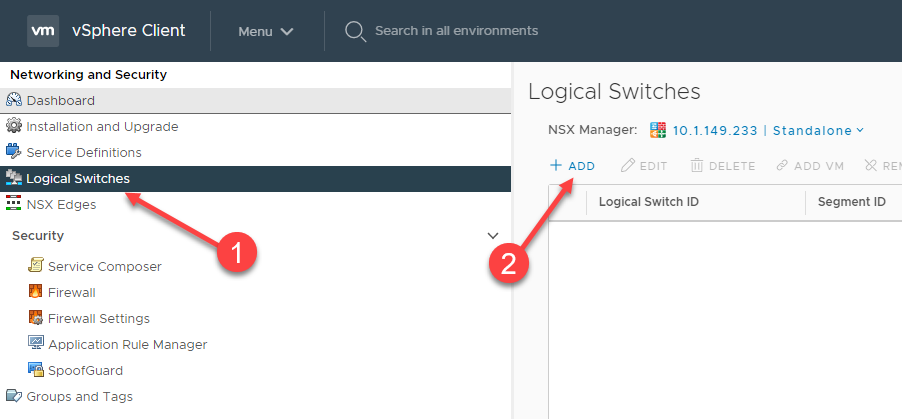The height and width of the screenshot is (419, 902).
Task: Open the Firewall page
Action: click(x=72, y=292)
